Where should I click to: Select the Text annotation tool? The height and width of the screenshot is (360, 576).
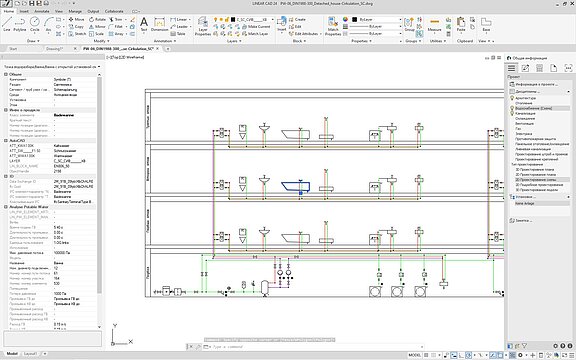pyautogui.click(x=144, y=24)
